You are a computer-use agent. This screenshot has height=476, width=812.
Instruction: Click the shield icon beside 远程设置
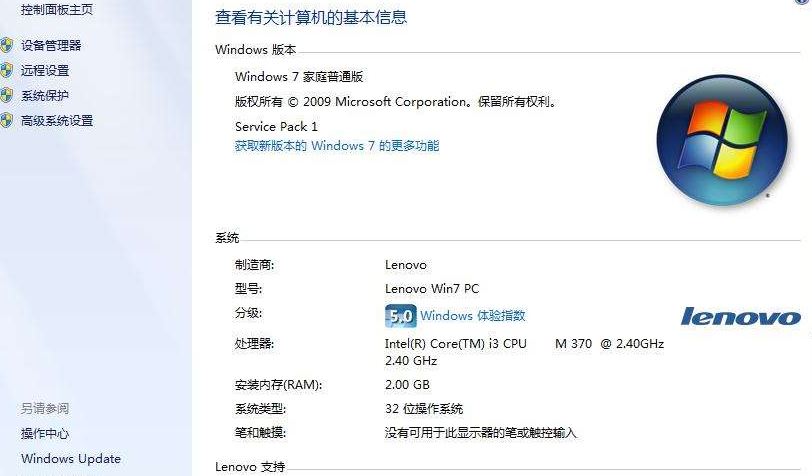6,70
